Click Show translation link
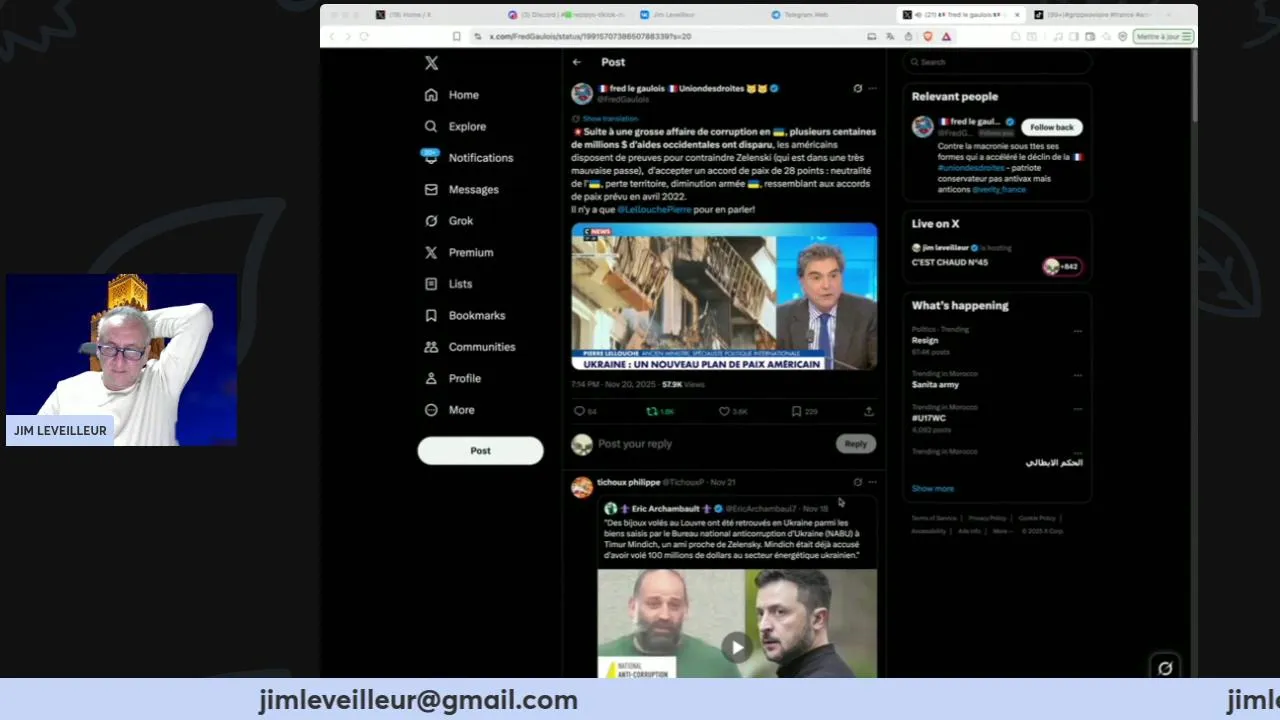The image size is (1280, 720). click(610, 118)
